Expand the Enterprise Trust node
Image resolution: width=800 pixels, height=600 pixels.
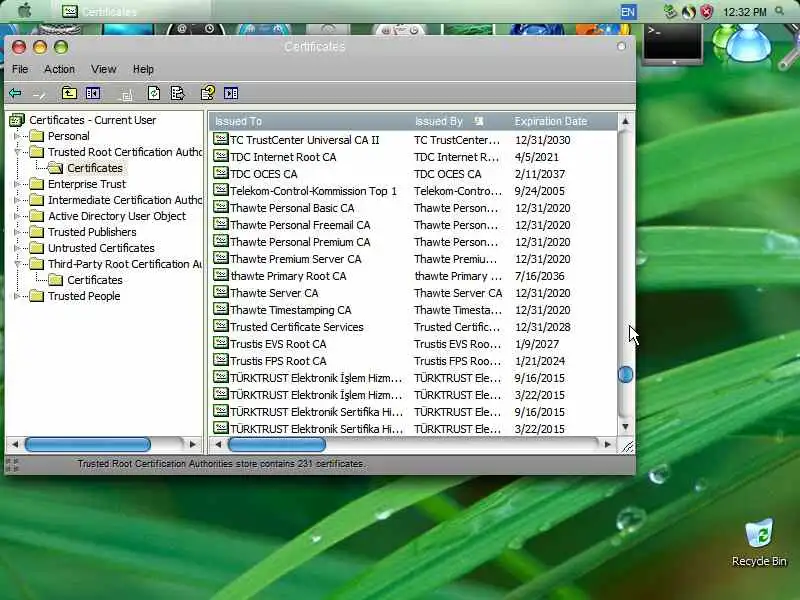pyautogui.click(x=17, y=184)
